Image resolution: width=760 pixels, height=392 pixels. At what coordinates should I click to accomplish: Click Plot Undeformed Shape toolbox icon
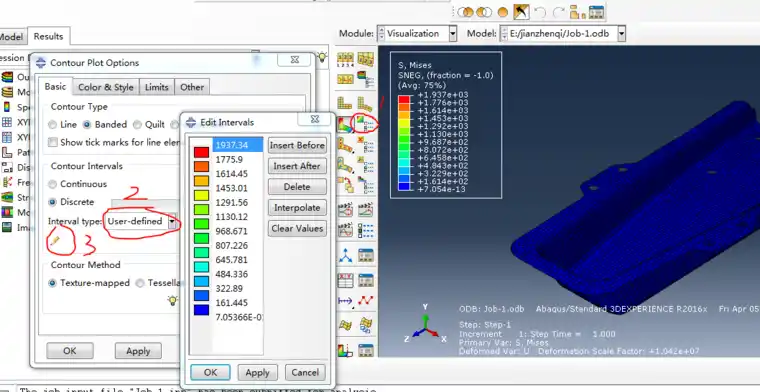(x=345, y=103)
